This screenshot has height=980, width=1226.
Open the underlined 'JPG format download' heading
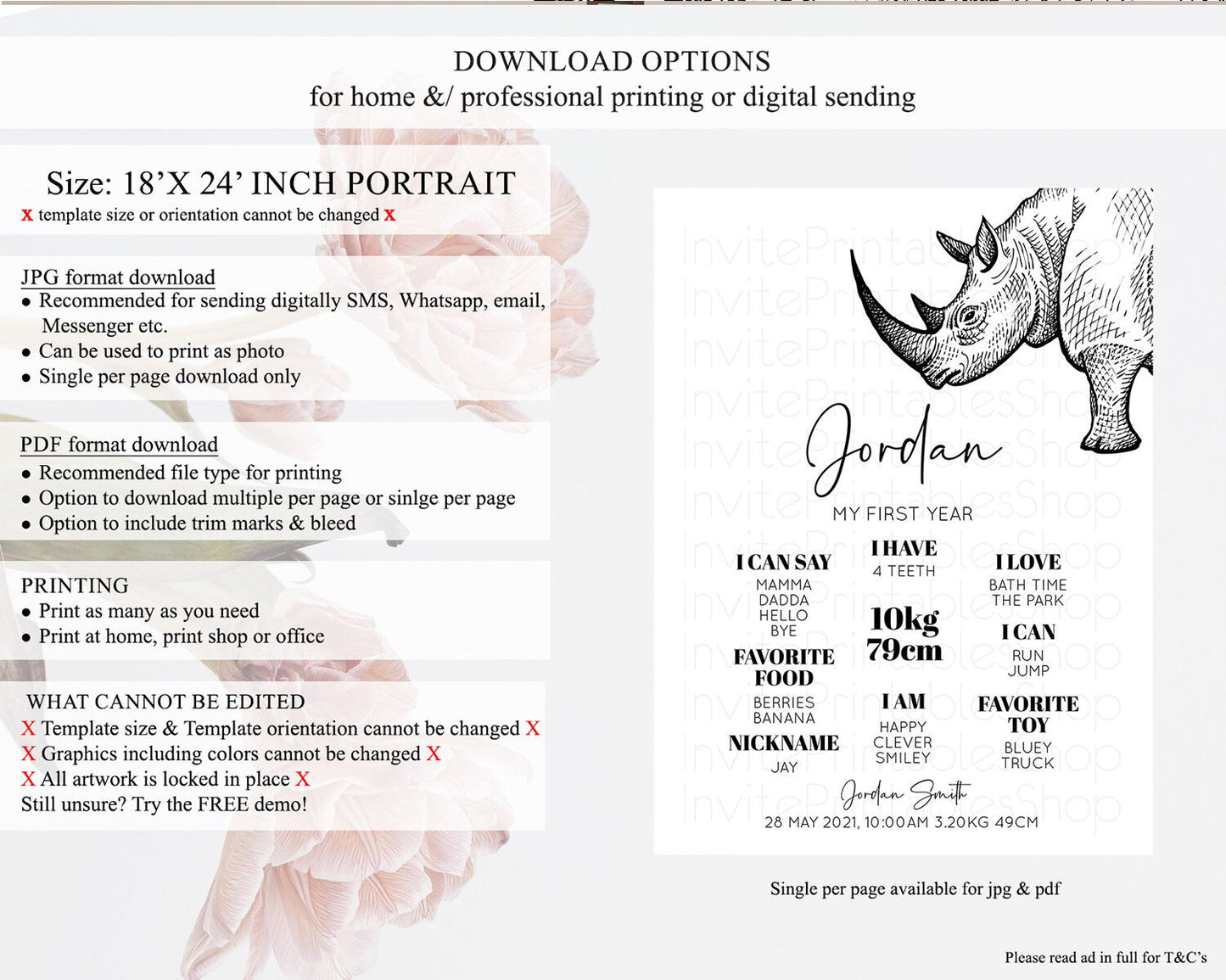[118, 277]
